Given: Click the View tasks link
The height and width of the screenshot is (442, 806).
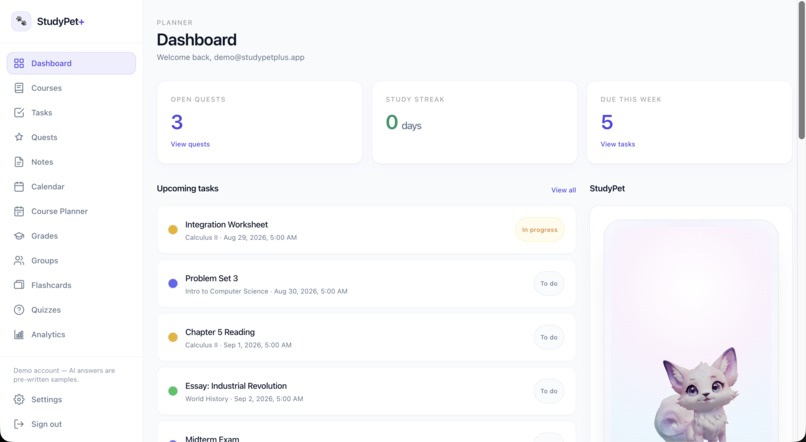Looking at the screenshot, I should coord(617,144).
